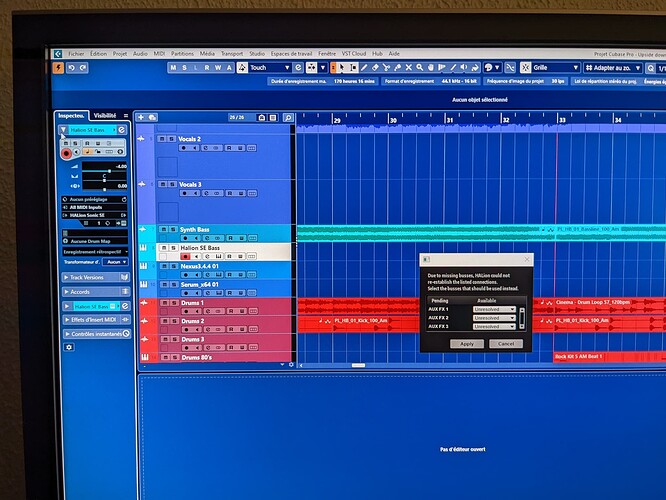Select the Range Selection tool
The width and height of the screenshot is (666, 500).
pos(353,68)
